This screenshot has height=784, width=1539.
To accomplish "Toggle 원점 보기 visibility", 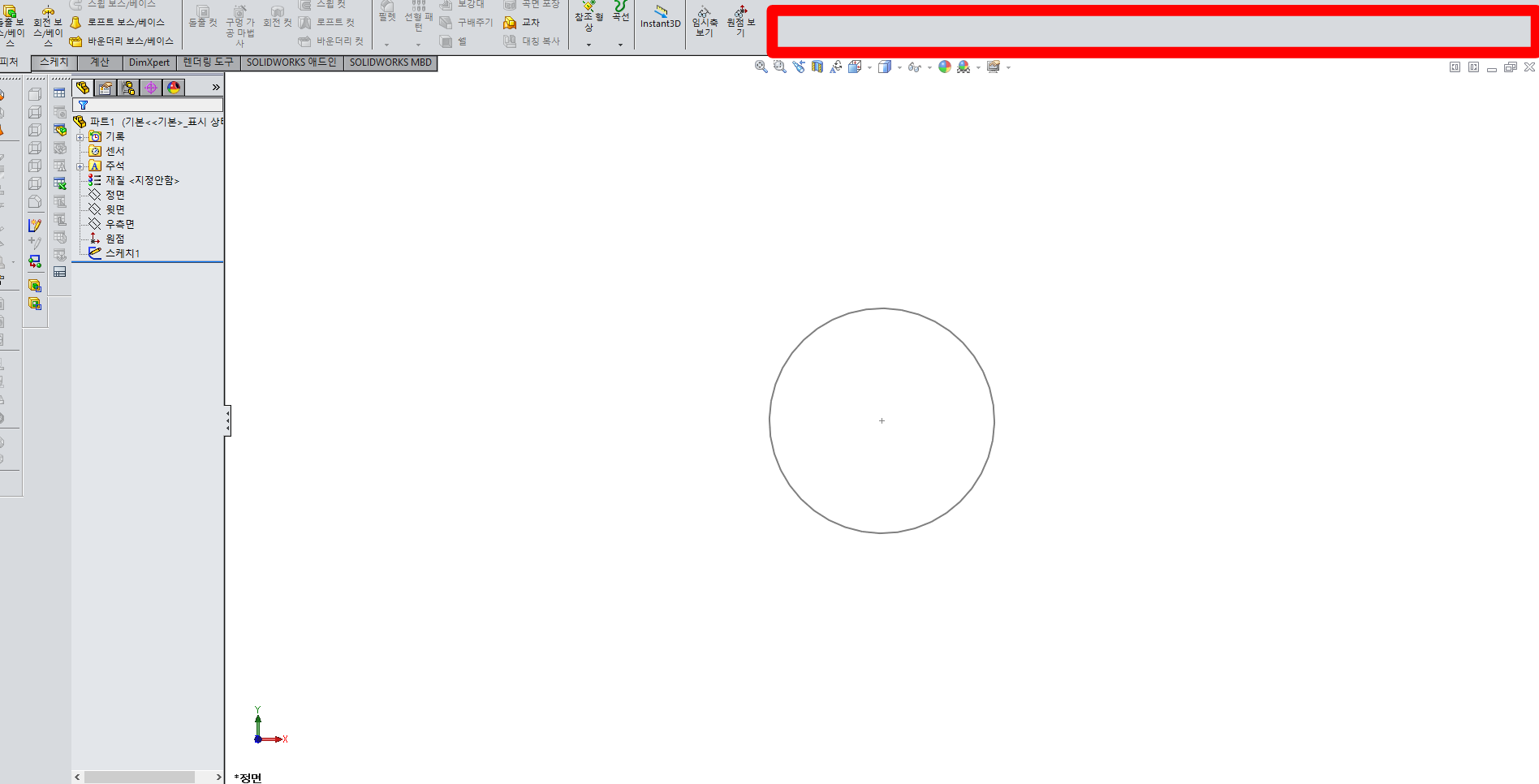I will [x=740, y=20].
